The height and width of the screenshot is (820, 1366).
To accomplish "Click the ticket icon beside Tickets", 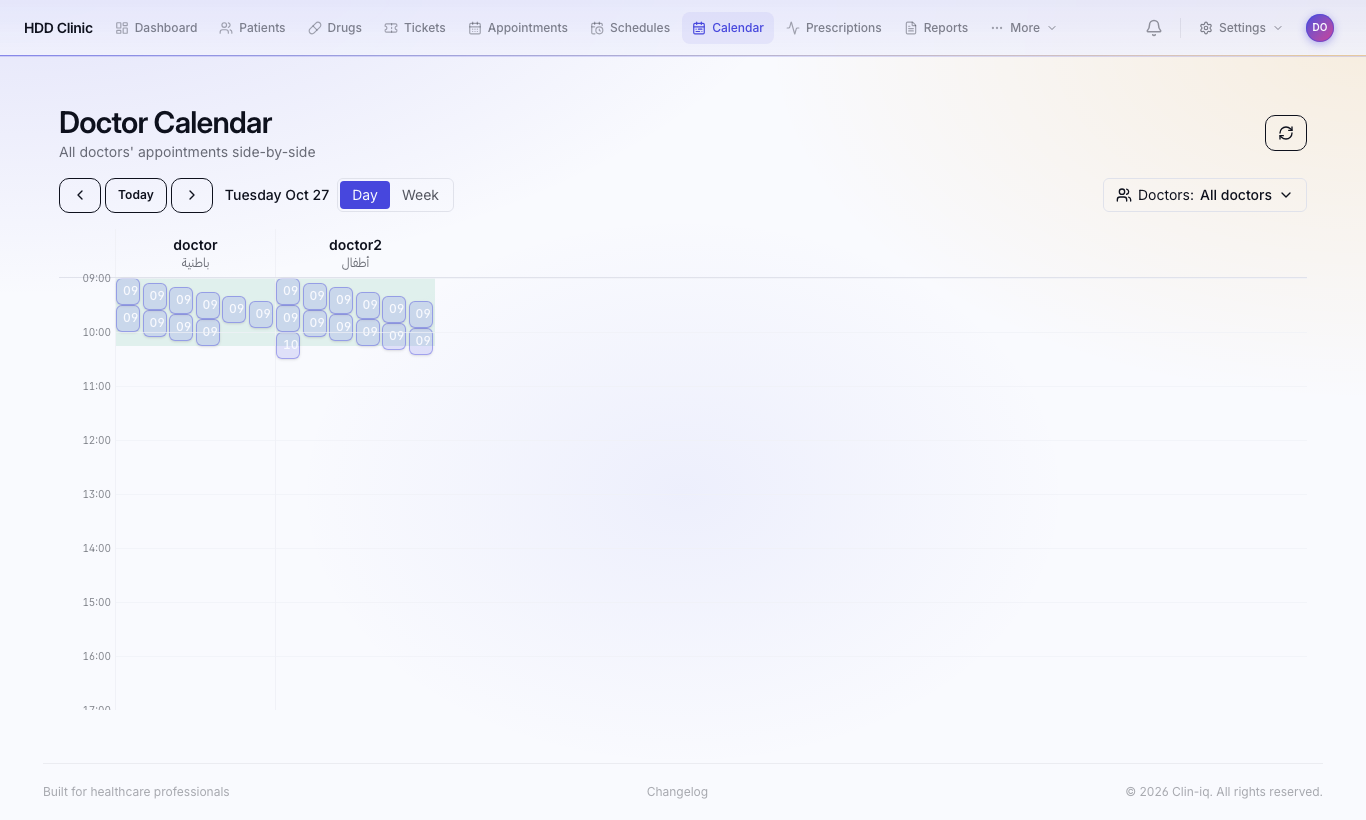I will click(x=391, y=28).
